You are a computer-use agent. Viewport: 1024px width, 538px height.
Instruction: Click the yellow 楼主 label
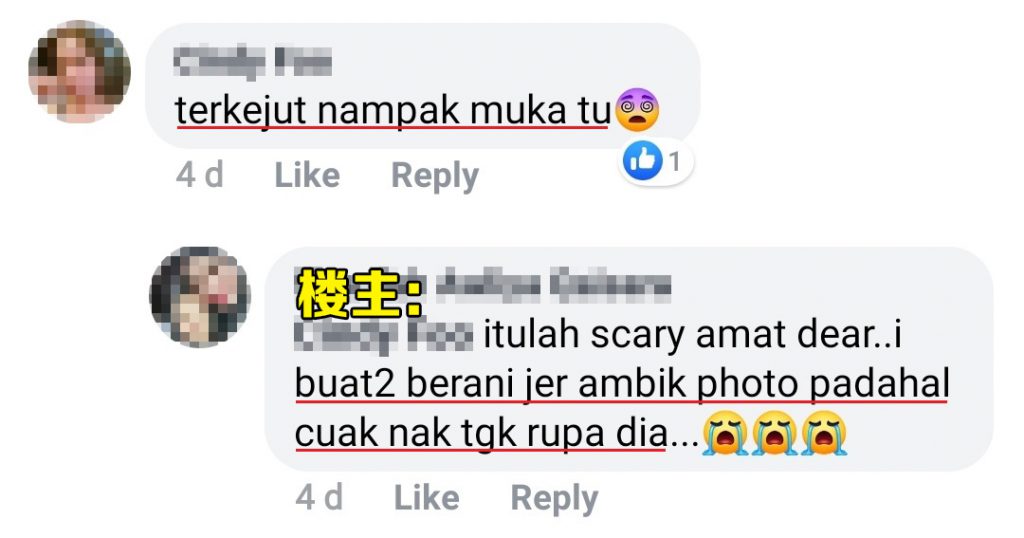[x=360, y=293]
